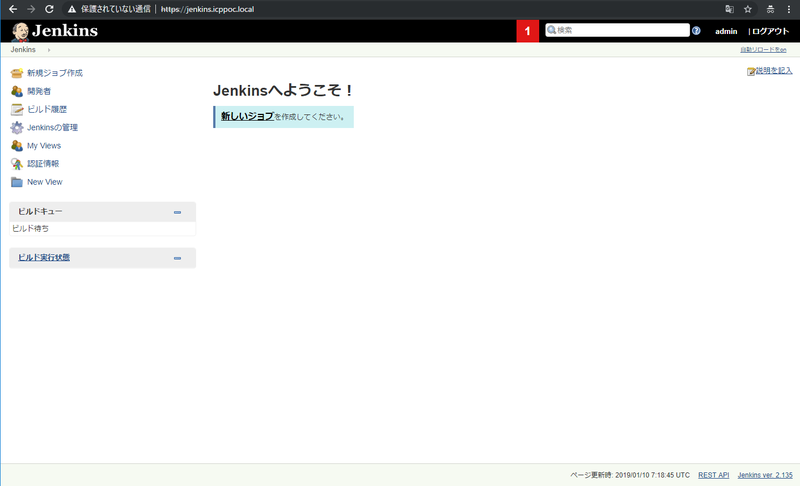Screen dimensions: 800x486
Task: Click the ビルド履歴 notepad icon
Action: (17, 109)
